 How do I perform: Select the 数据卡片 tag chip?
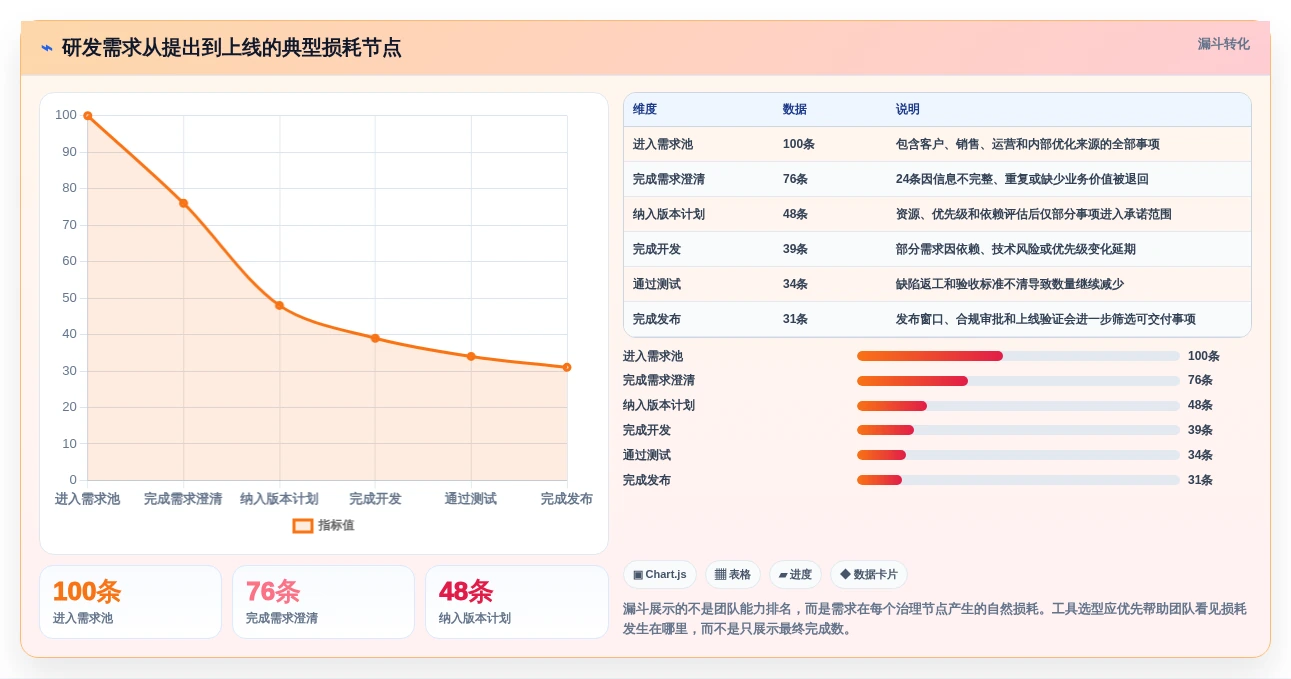869,575
